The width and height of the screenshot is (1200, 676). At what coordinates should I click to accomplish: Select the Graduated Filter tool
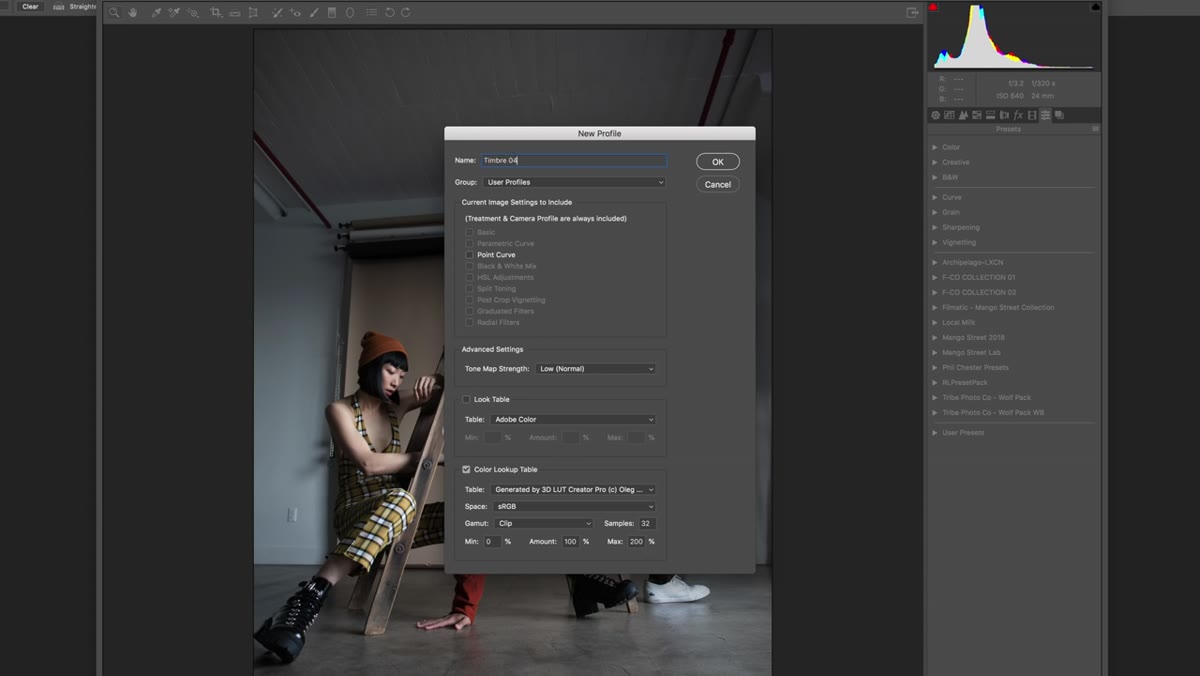coord(332,13)
